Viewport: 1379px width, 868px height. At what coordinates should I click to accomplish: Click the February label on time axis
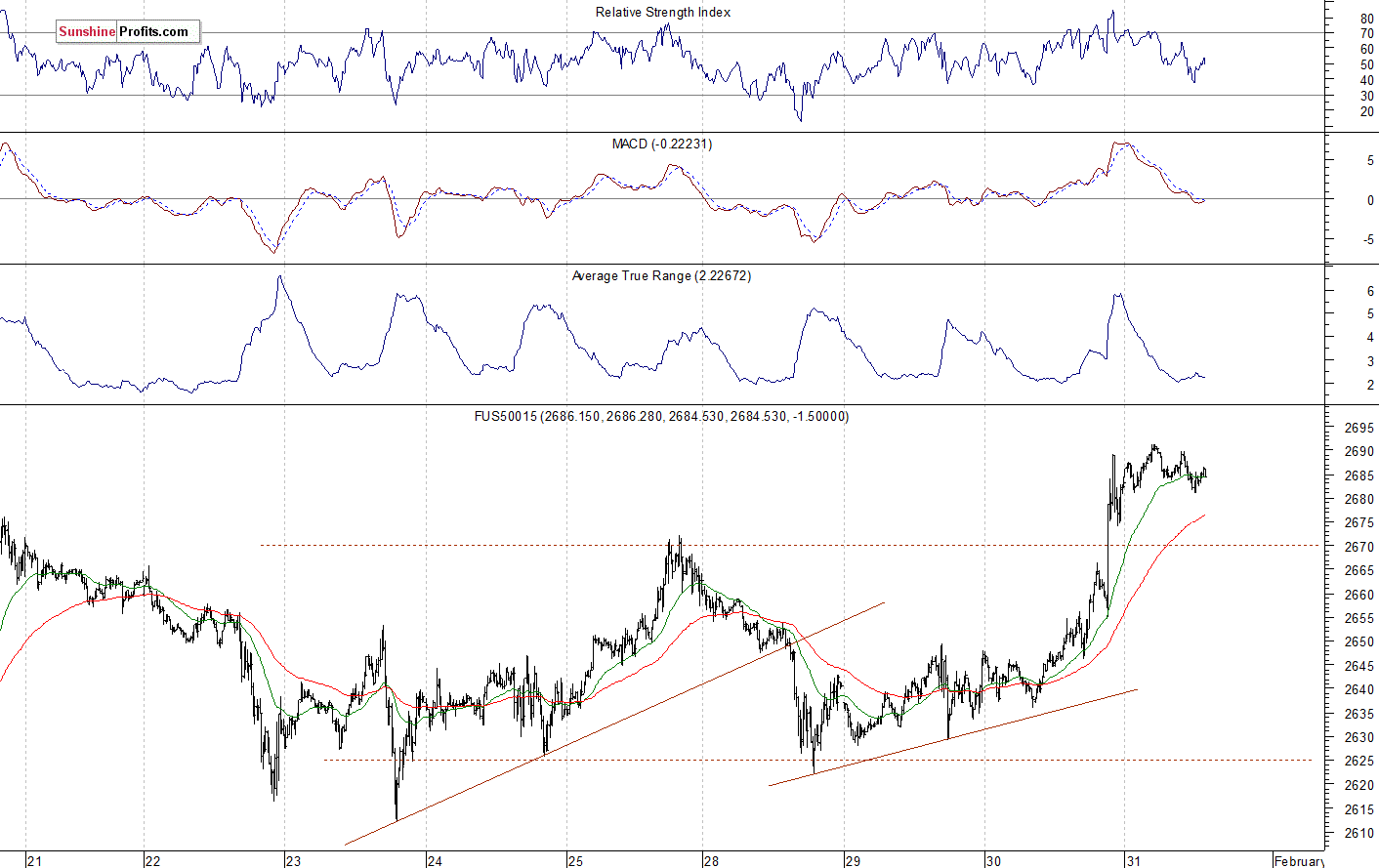point(1299,860)
